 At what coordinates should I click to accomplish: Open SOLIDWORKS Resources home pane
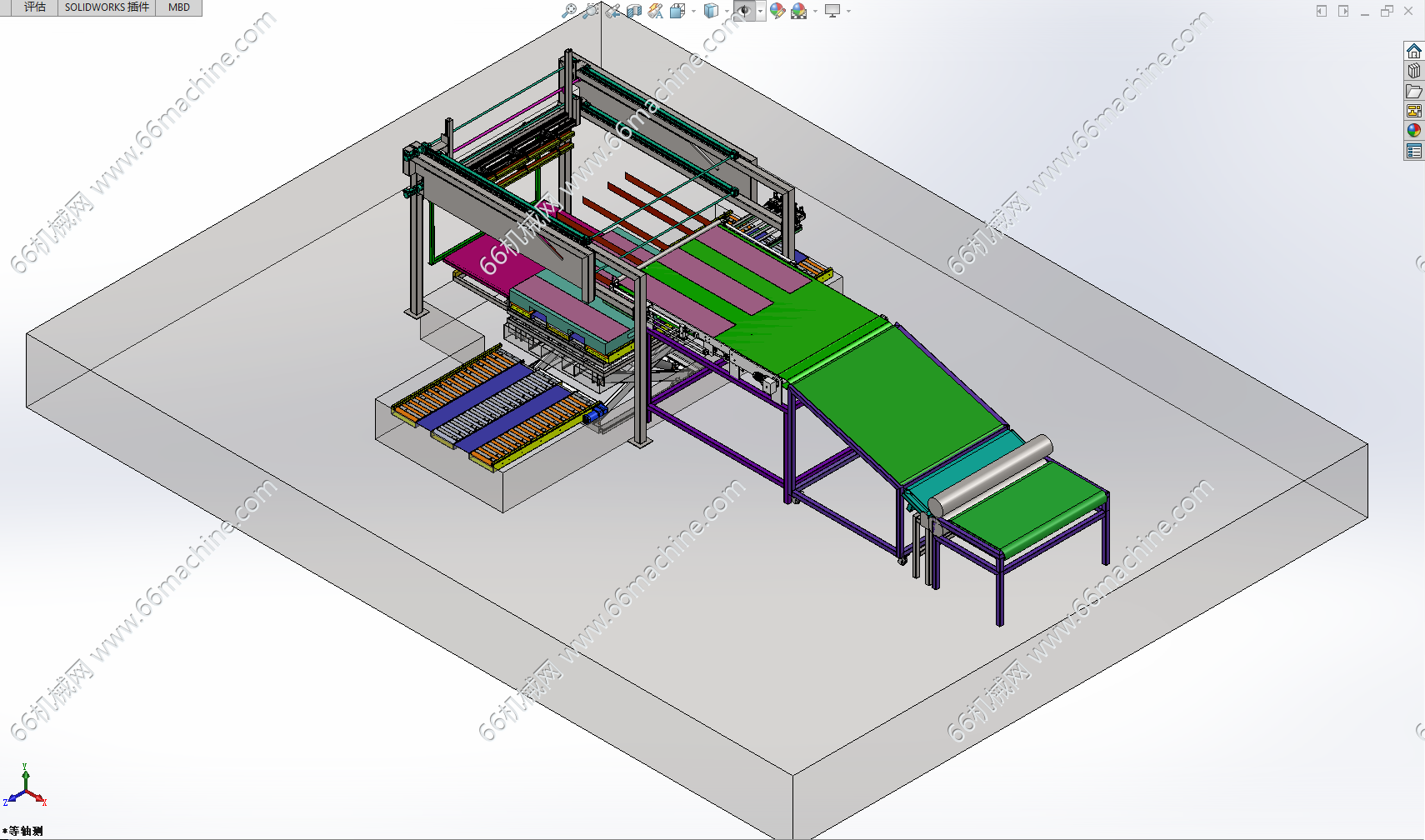tap(1413, 52)
